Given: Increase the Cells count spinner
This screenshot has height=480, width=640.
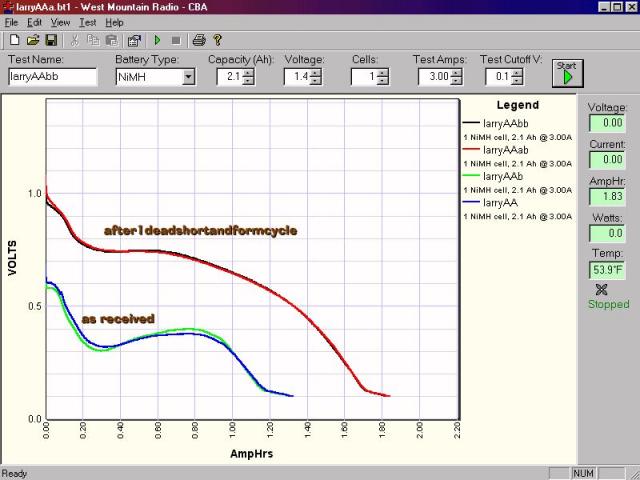Looking at the screenshot, I should point(384,73).
